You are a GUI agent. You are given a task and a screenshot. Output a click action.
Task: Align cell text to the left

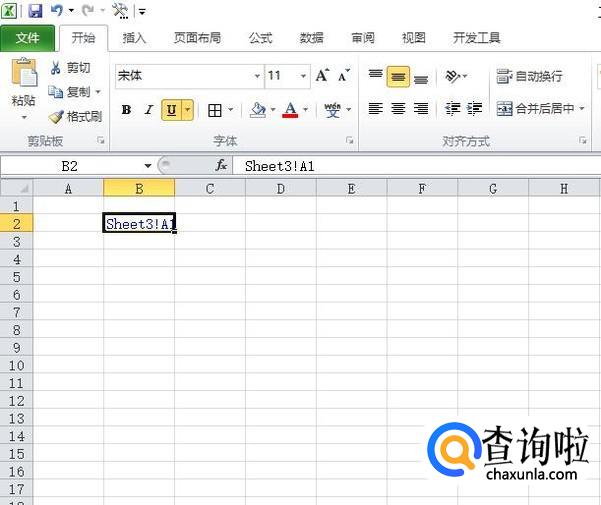[x=375, y=109]
